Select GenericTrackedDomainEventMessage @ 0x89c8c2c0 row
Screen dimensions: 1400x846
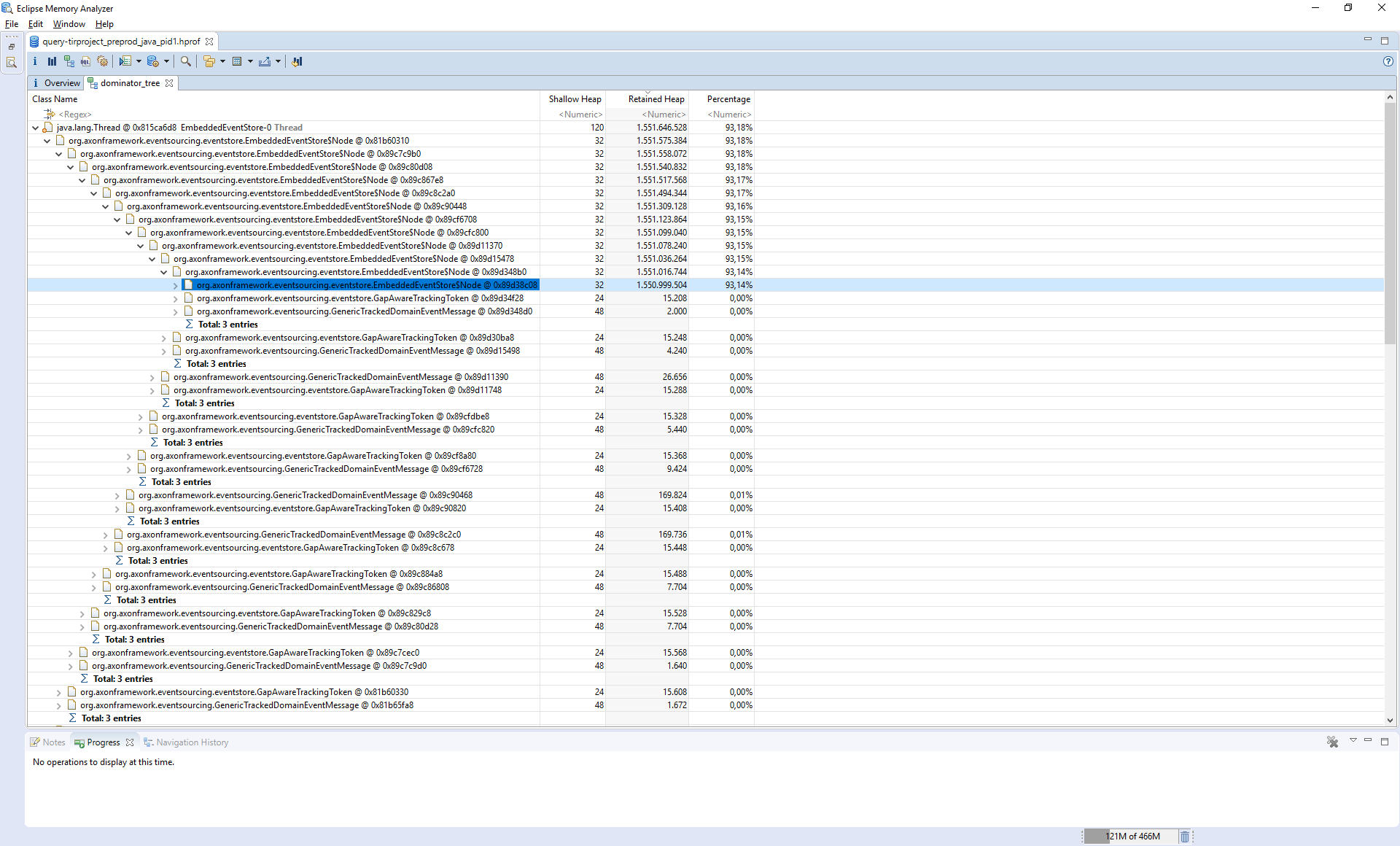click(294, 535)
